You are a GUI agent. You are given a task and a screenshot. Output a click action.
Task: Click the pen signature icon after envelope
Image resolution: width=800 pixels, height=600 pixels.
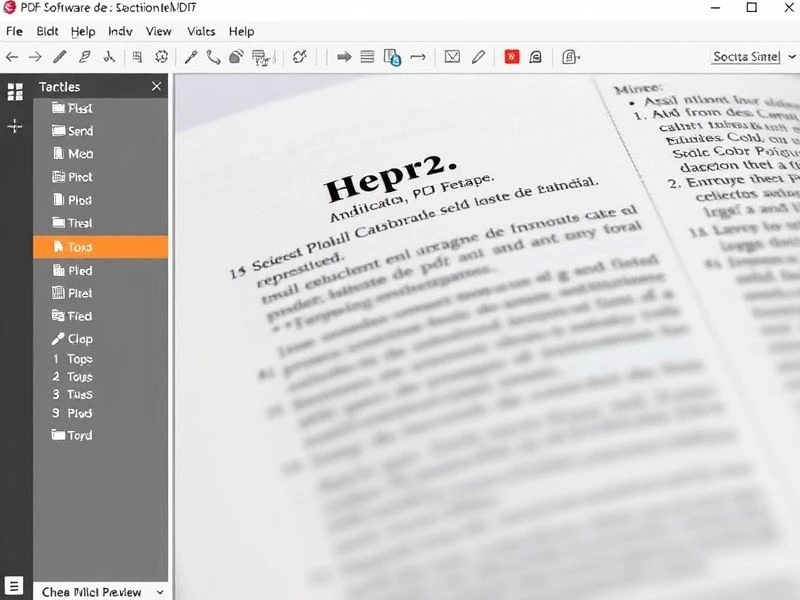(478, 57)
